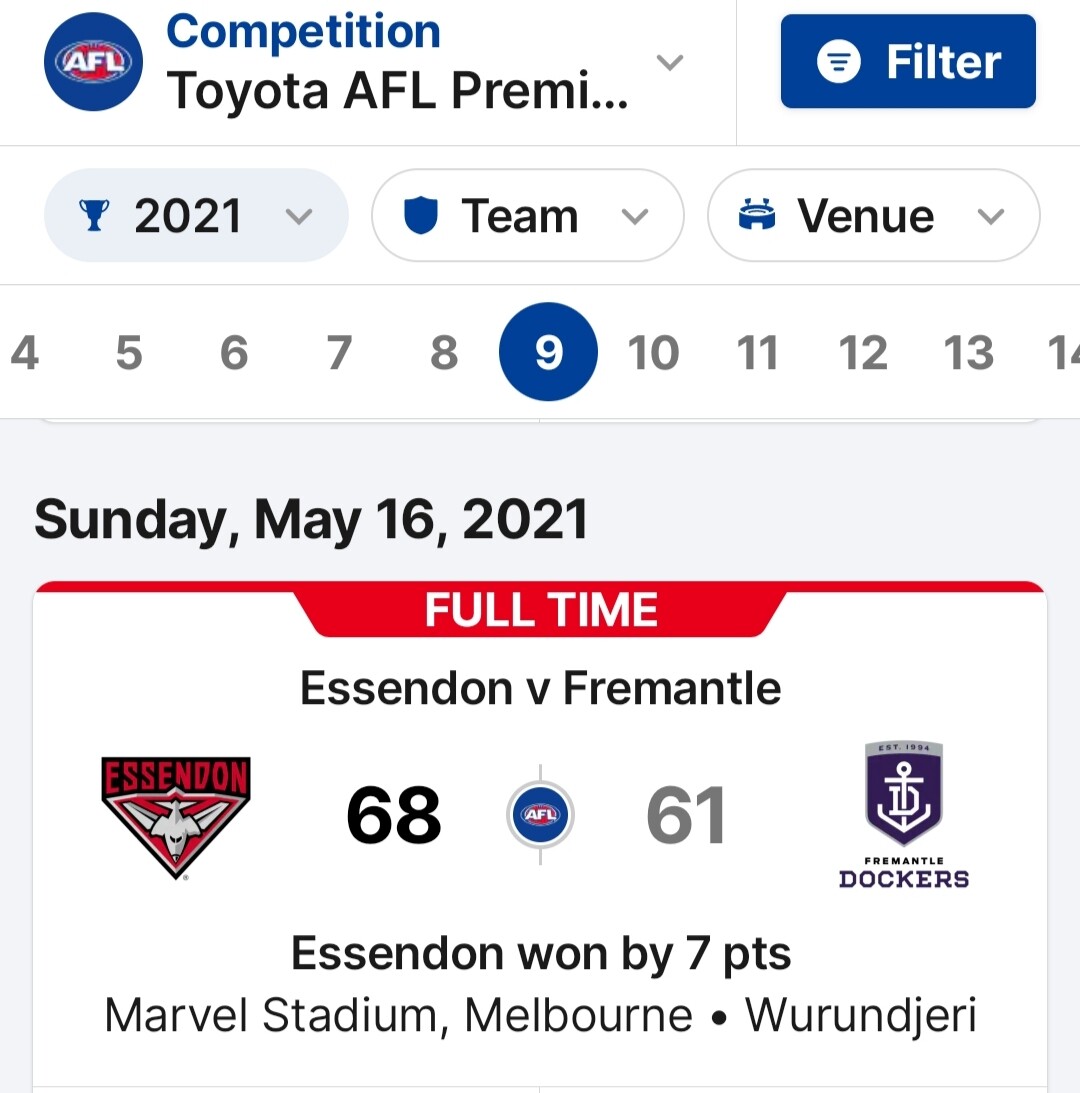The width and height of the screenshot is (1080, 1093).
Task: Open the 2021 season dropdown
Action: pos(196,216)
